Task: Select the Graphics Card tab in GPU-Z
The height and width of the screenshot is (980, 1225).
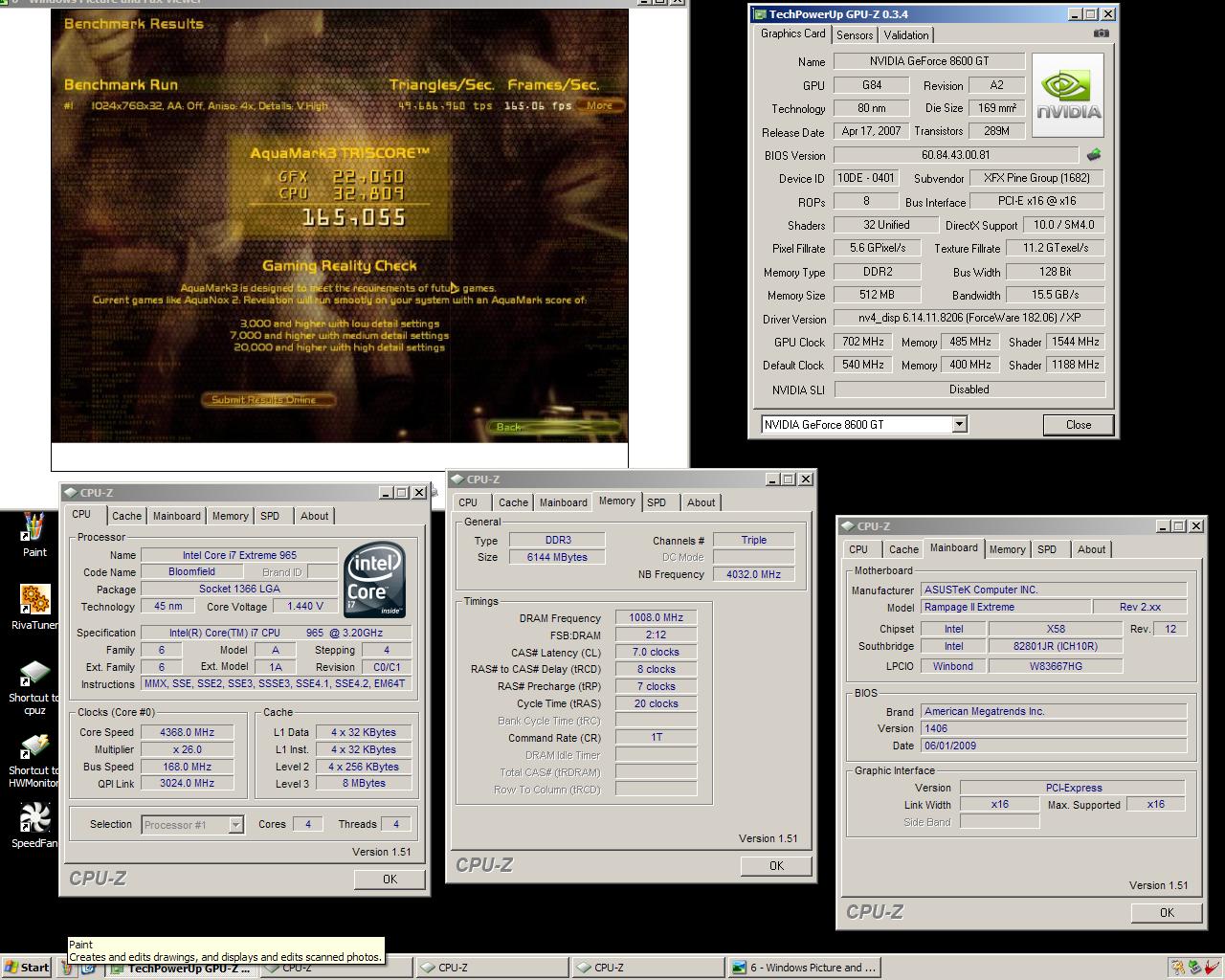Action: click(792, 33)
